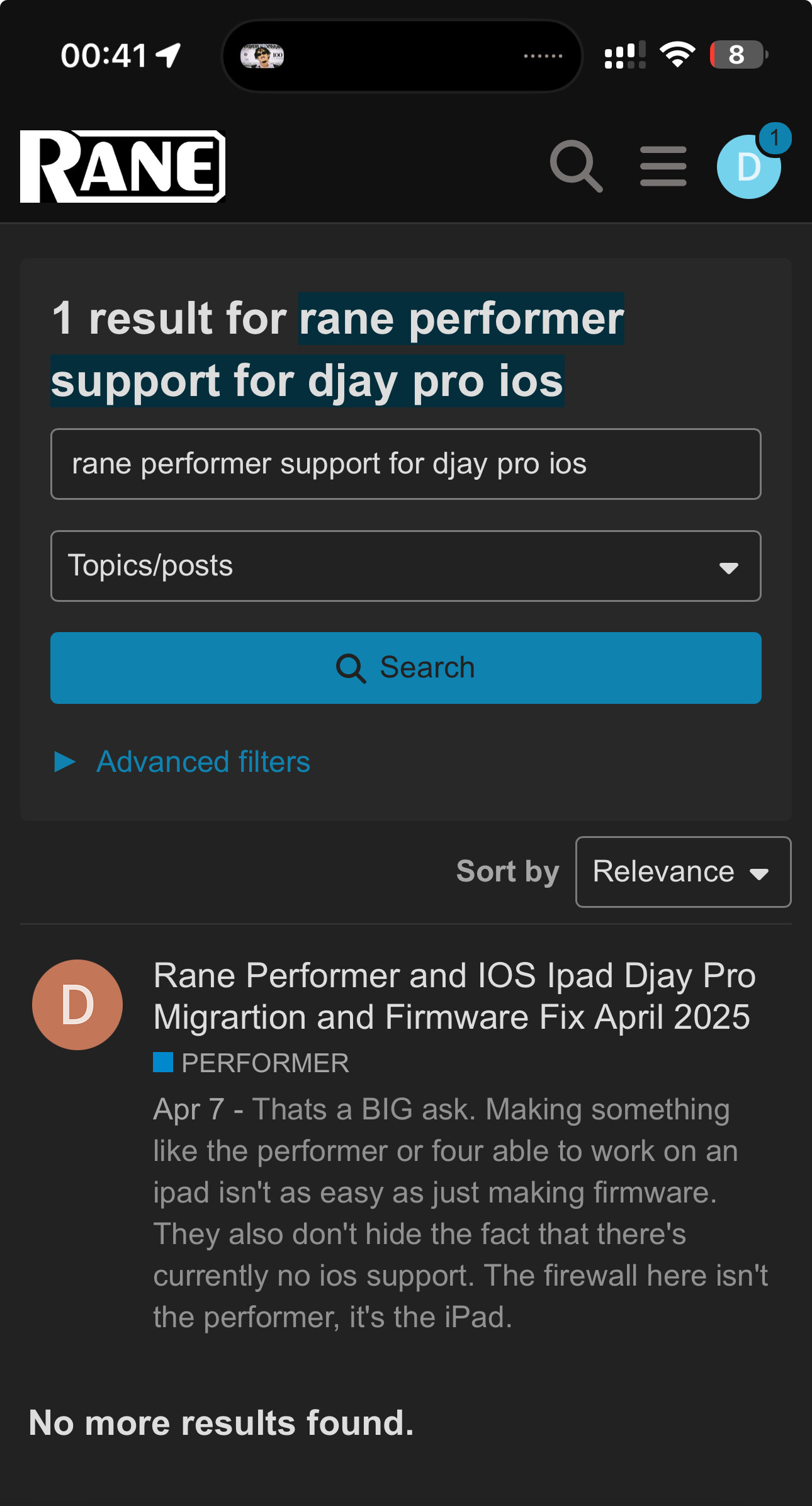
Task: Tap the now-playing thumbnail in Dynamic Island
Action: click(262, 56)
